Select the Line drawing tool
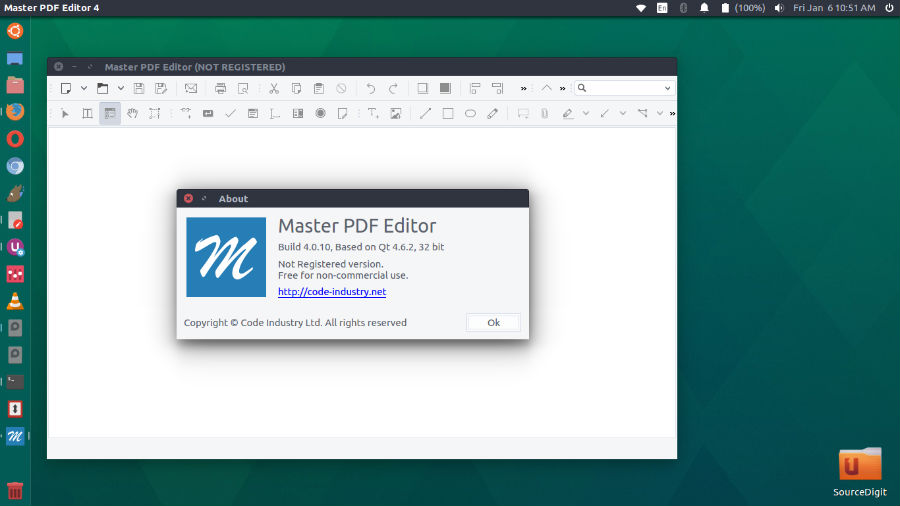The image size is (900, 506). pyautogui.click(x=425, y=114)
